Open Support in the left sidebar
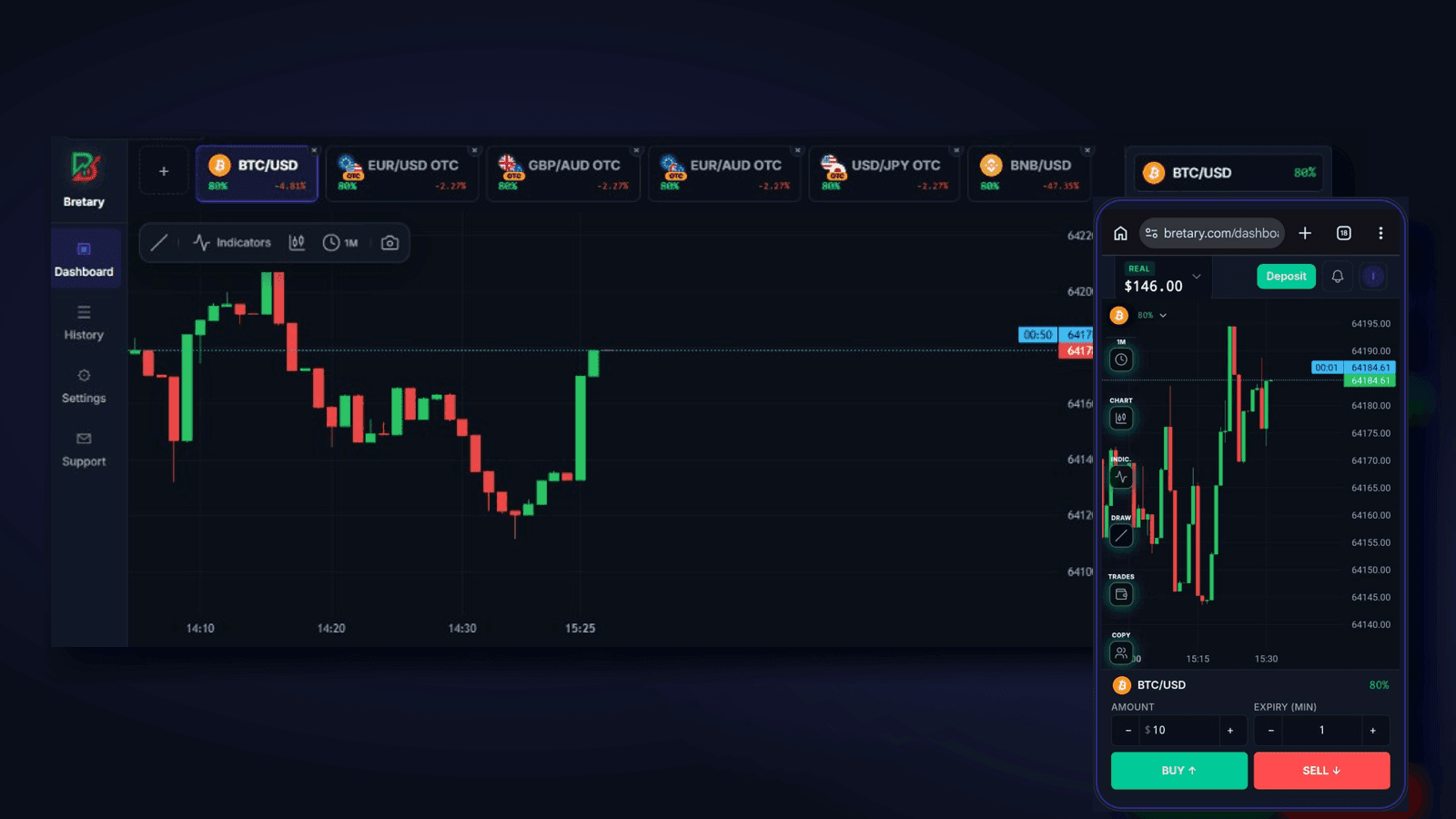The width and height of the screenshot is (1456, 819). pos(84,450)
